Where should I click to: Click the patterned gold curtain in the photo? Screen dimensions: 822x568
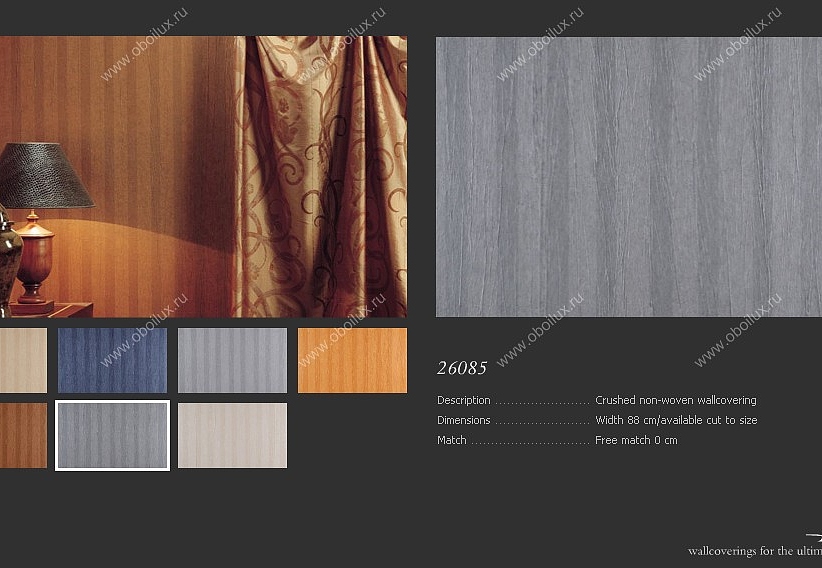click(321, 177)
